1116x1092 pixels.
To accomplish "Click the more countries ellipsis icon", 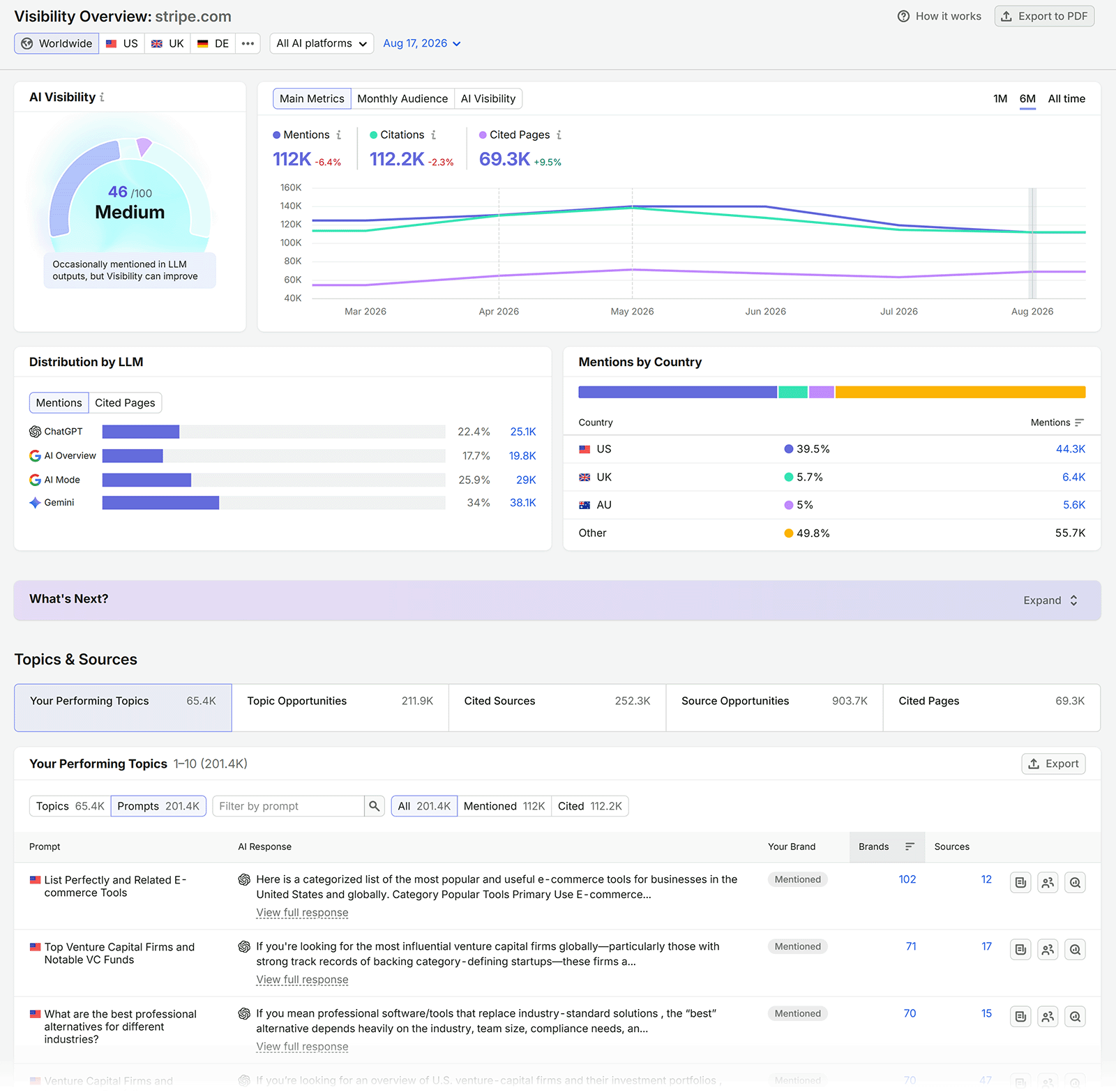I will (248, 43).
